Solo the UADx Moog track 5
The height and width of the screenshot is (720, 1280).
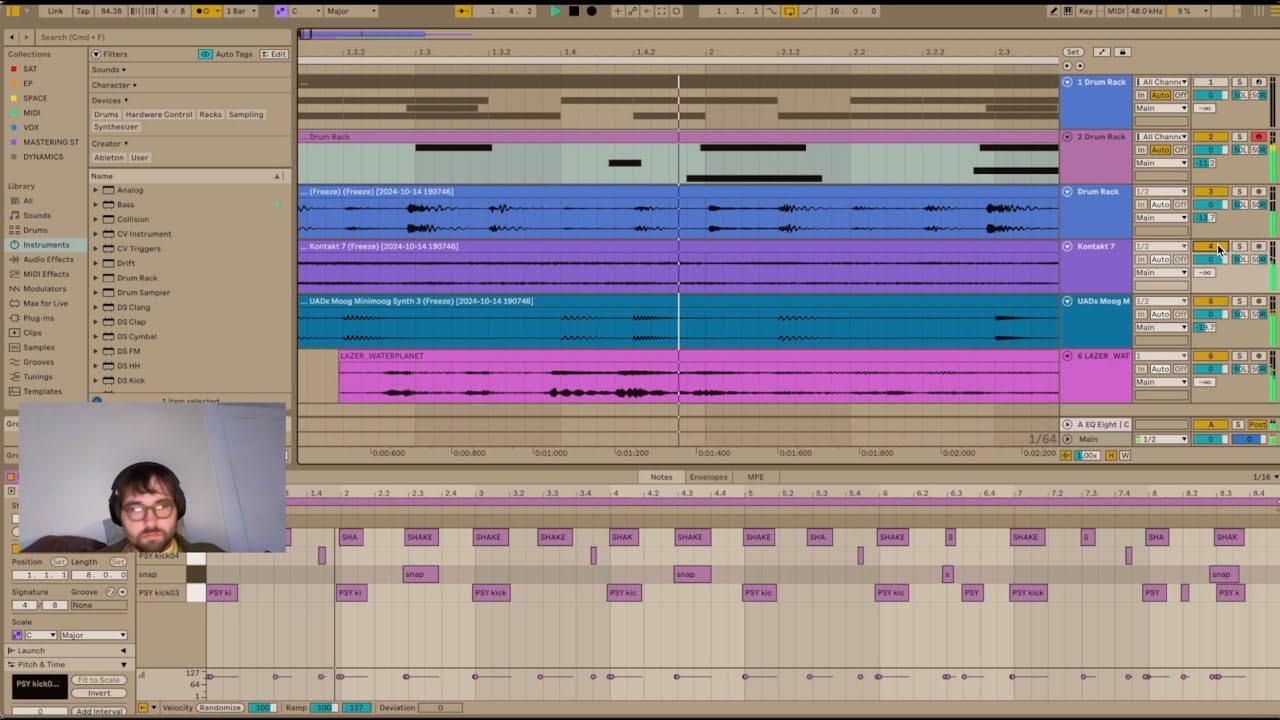1239,301
